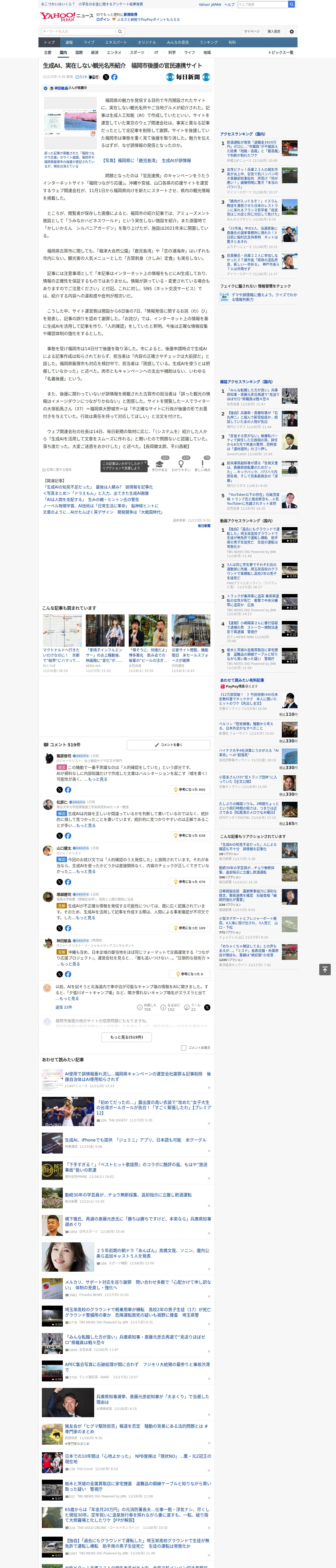Open the 購入履歴 link
The width and height of the screenshot is (336, 1568).
click(x=274, y=32)
